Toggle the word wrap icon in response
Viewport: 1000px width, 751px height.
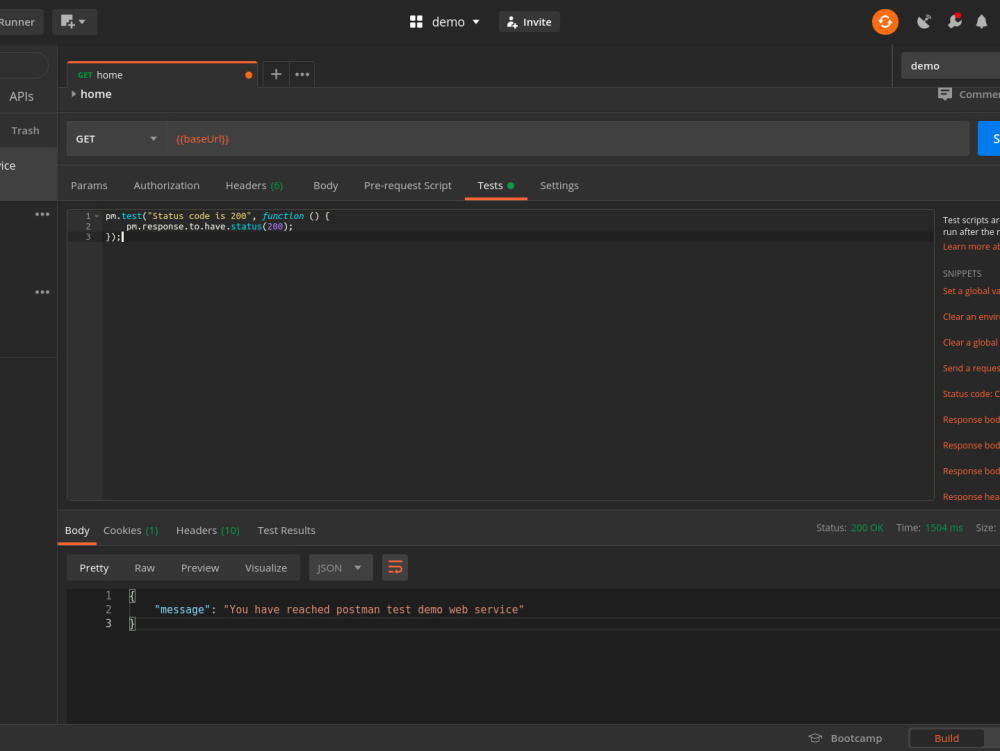coord(395,567)
